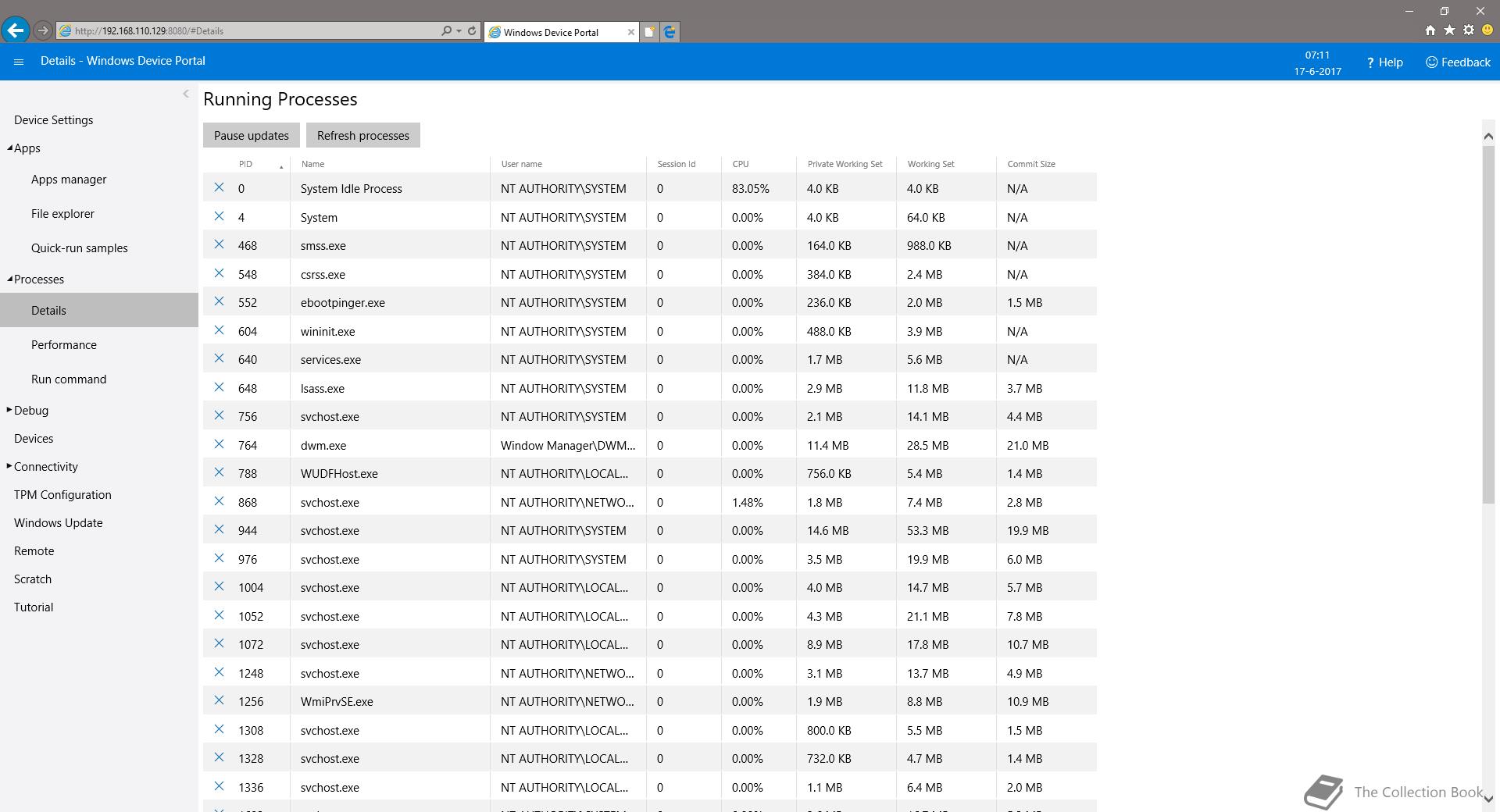Image resolution: width=1500 pixels, height=812 pixels.
Task: Kill svchost.exe PID 1336
Action: tap(220, 786)
